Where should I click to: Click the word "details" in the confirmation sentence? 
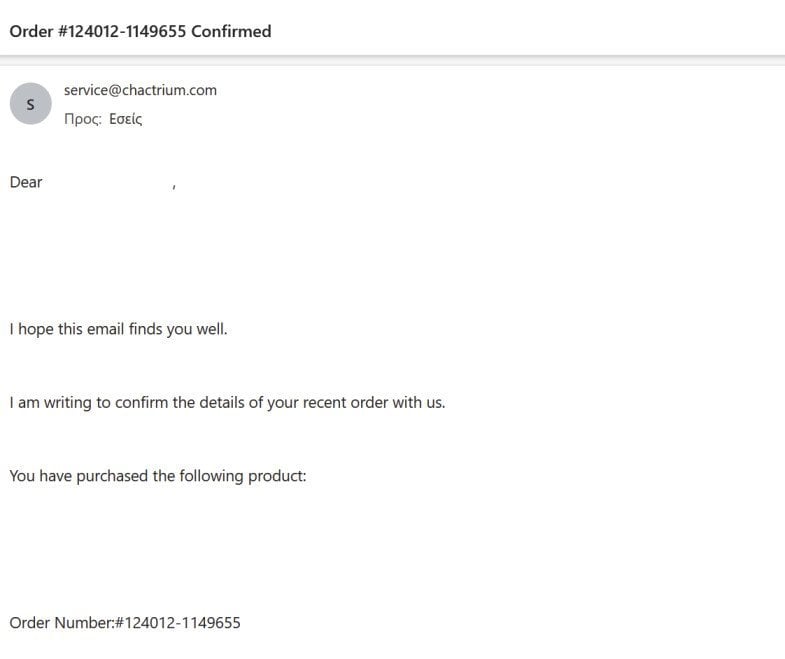(221, 403)
